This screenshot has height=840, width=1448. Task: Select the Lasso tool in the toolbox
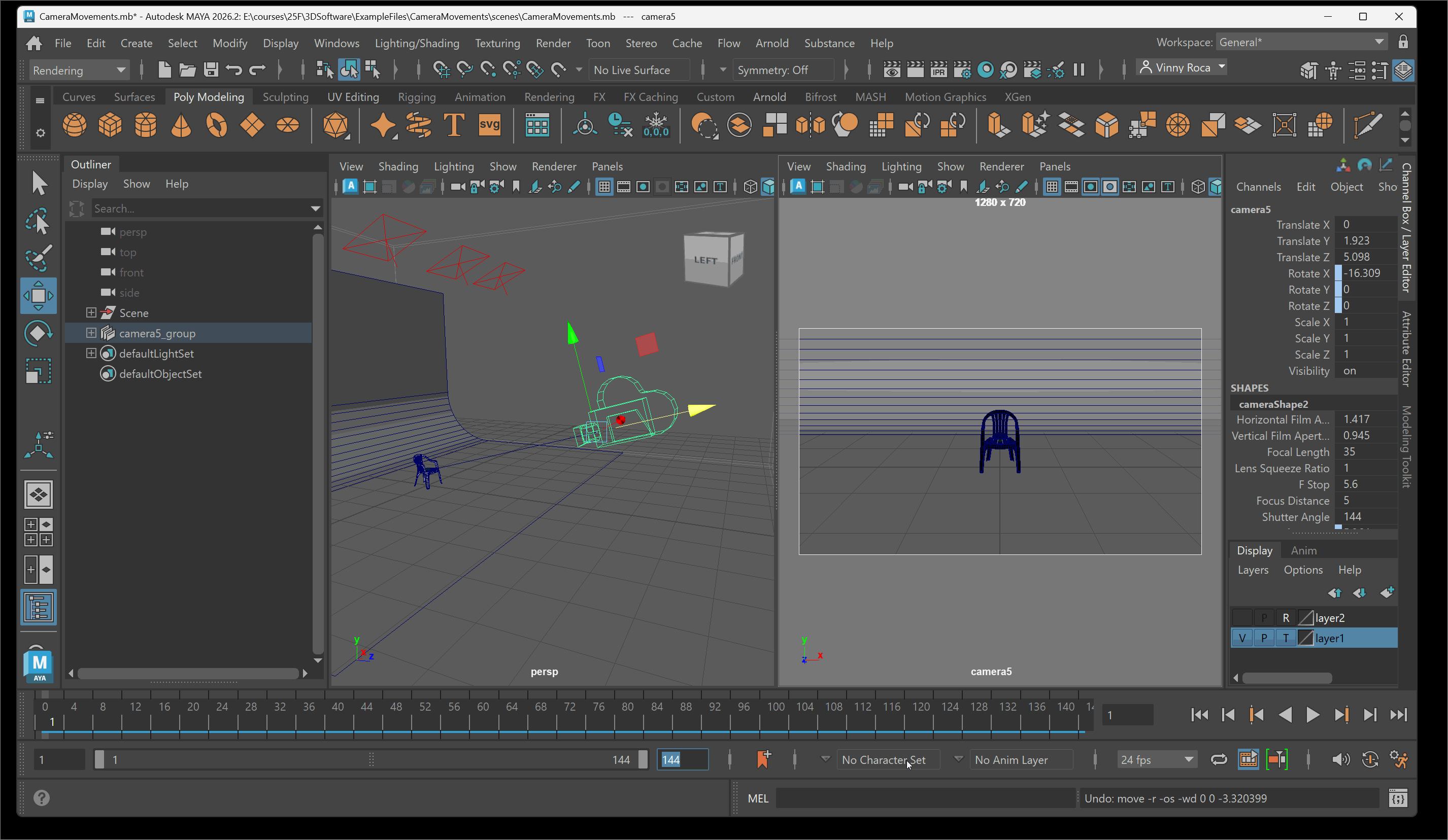pyautogui.click(x=38, y=221)
